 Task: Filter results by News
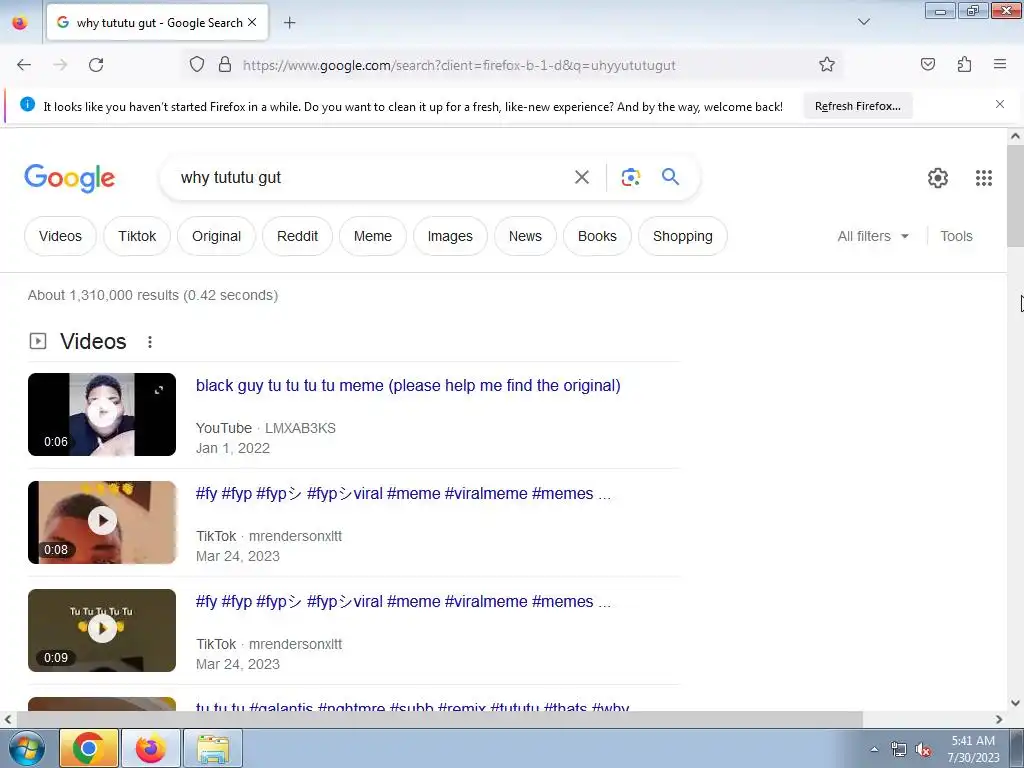525,236
